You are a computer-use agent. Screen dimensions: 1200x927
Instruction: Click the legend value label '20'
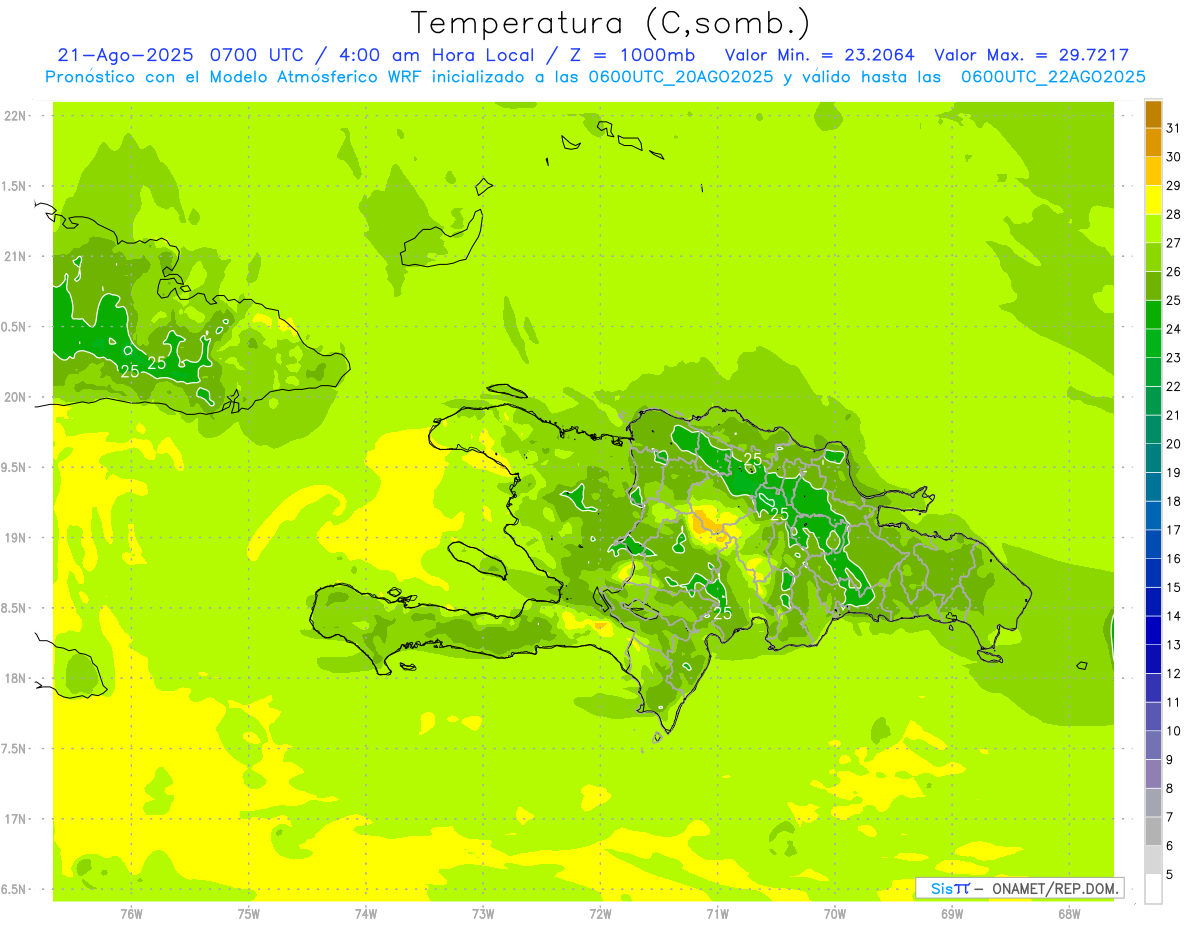click(1174, 444)
